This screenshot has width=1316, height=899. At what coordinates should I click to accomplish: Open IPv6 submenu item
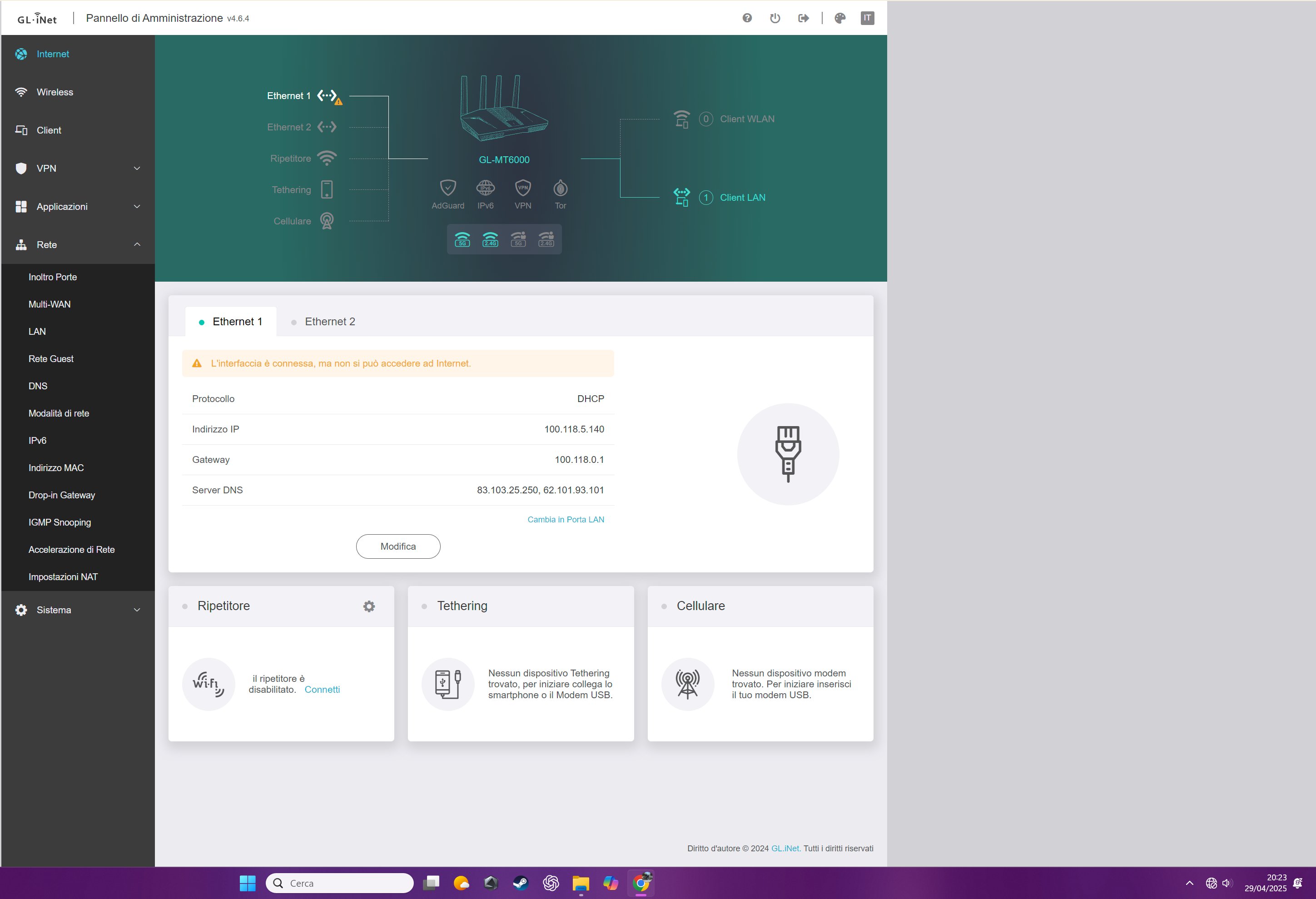point(78,441)
